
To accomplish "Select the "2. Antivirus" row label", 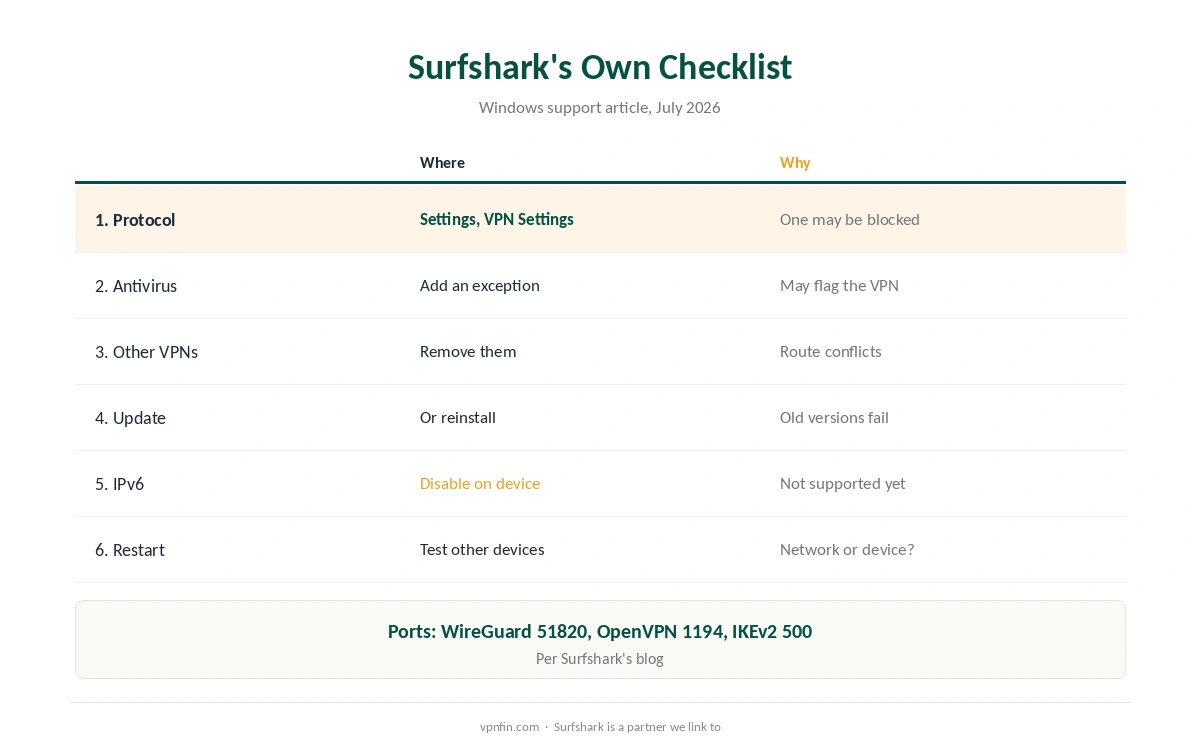I will point(136,286).
